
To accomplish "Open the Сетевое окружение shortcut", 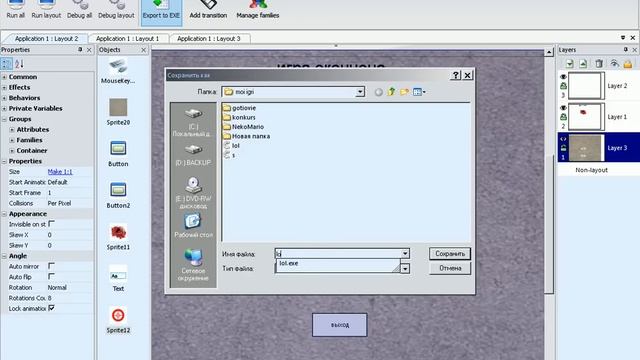I will click(193, 264).
